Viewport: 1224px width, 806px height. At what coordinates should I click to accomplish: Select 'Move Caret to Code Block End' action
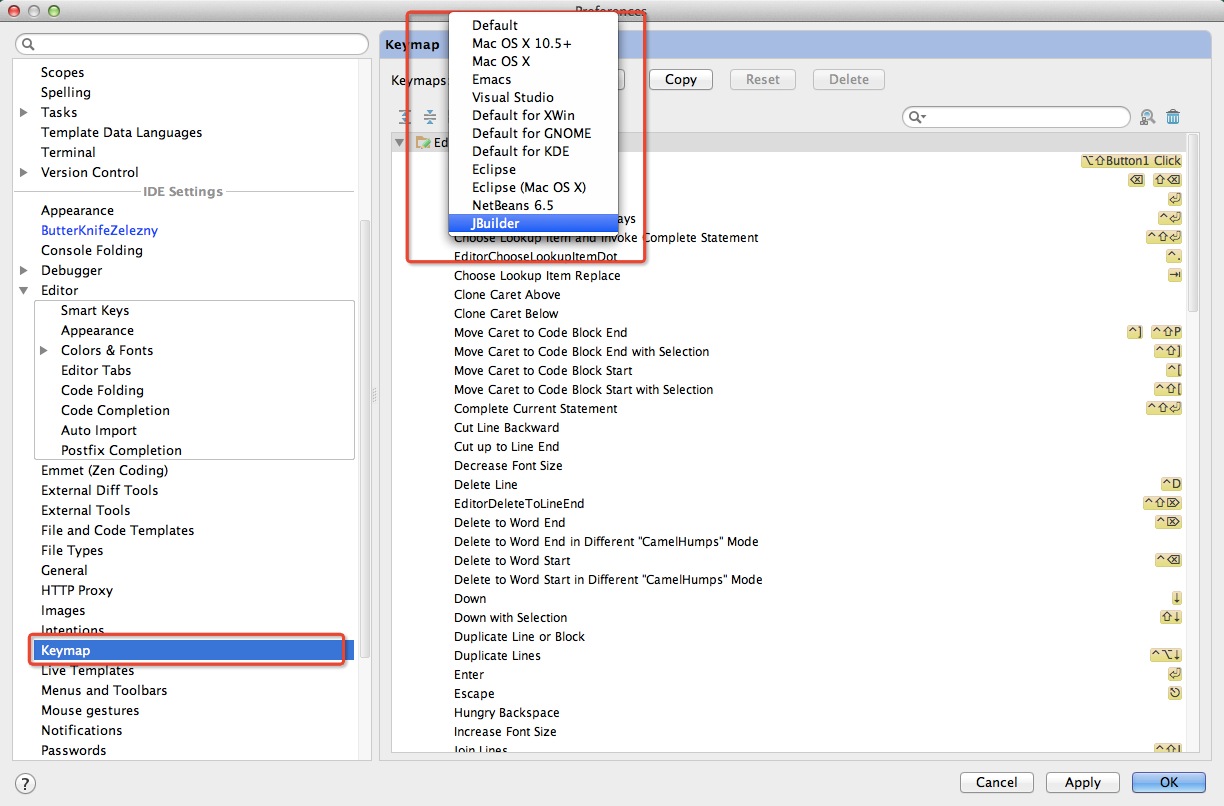[x=541, y=333]
